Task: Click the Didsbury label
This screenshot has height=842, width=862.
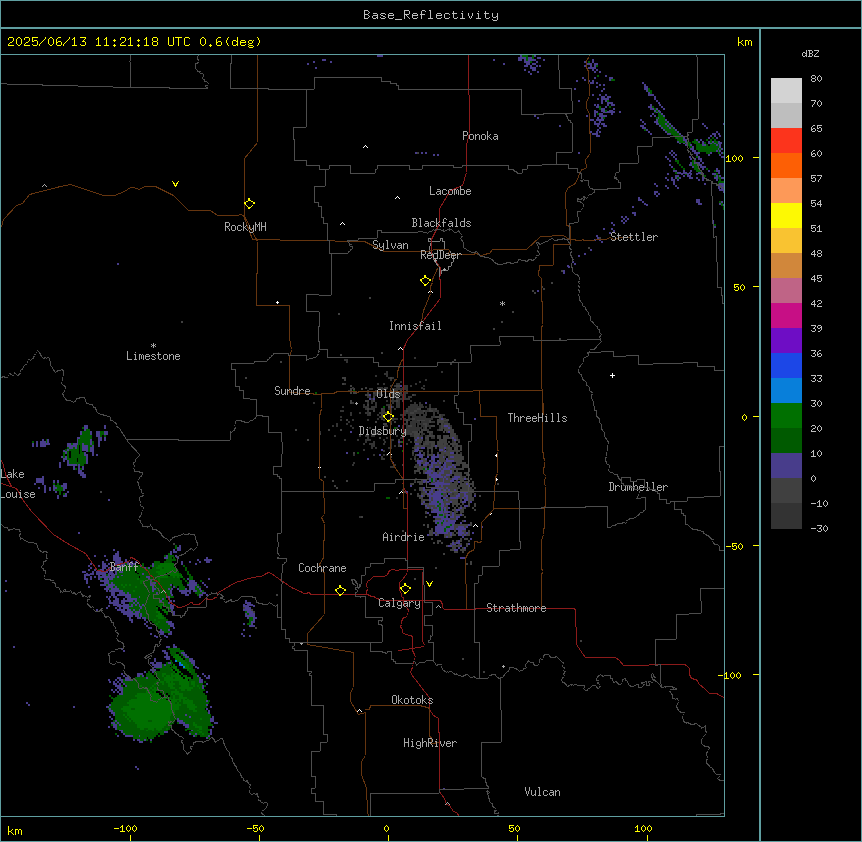Action: 382,431
